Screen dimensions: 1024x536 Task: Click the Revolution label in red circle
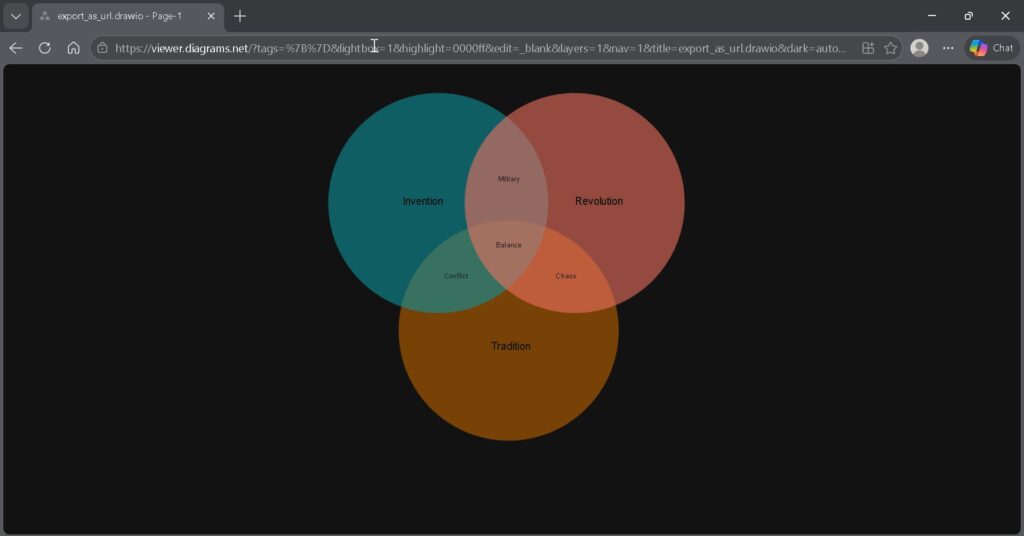599,201
